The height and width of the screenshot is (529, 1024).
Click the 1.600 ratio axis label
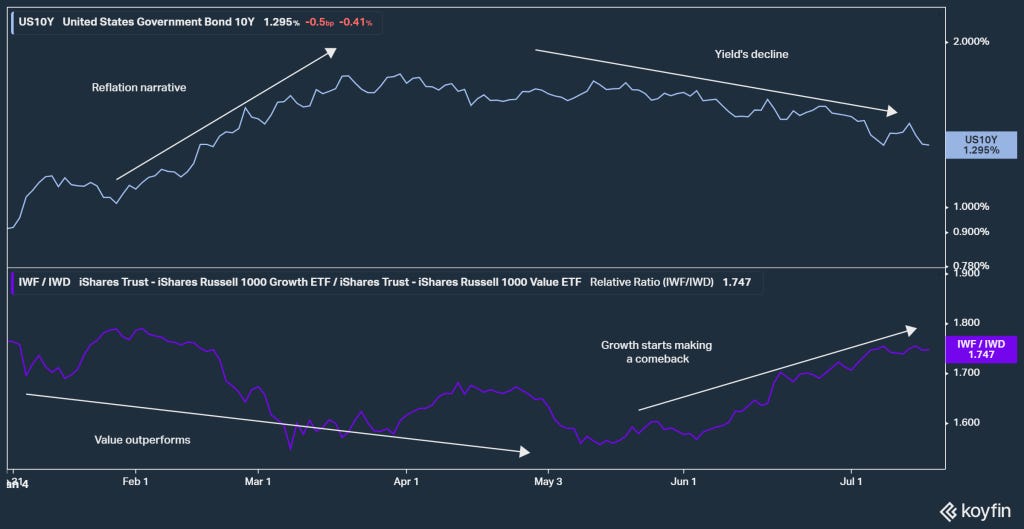click(966, 423)
